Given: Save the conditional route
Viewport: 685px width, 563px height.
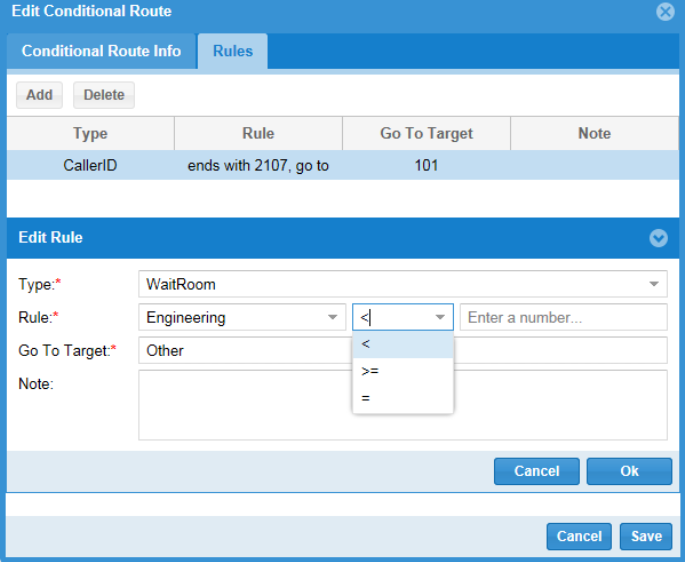Looking at the screenshot, I should 646,536.
